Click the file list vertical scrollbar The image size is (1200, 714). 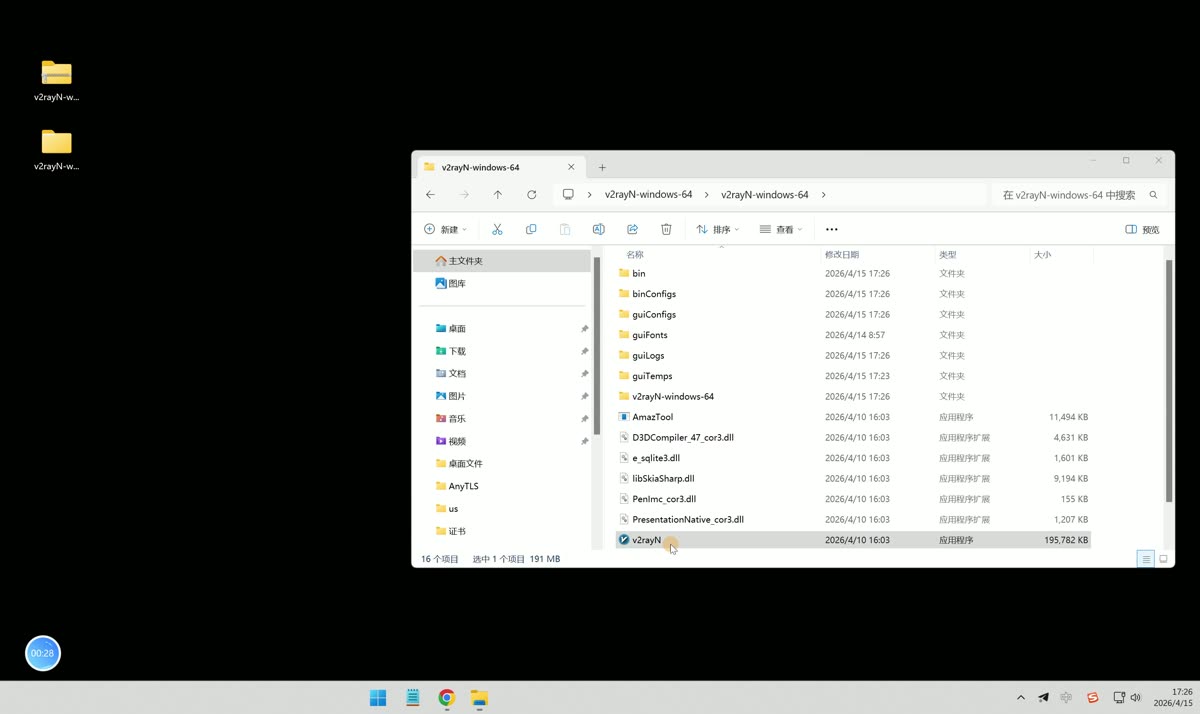pyautogui.click(x=1168, y=380)
